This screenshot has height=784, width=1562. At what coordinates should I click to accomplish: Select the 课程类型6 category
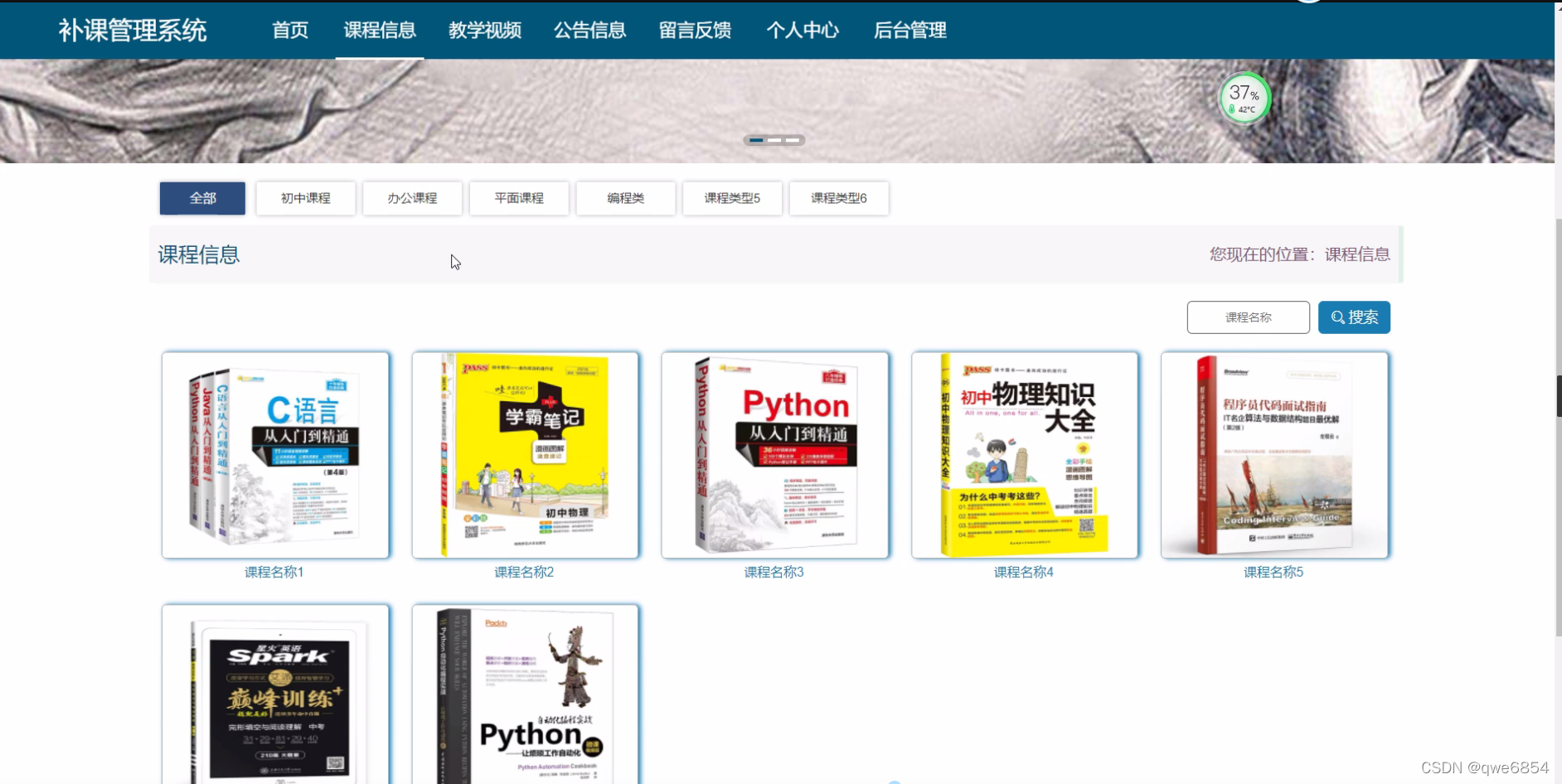[839, 198]
